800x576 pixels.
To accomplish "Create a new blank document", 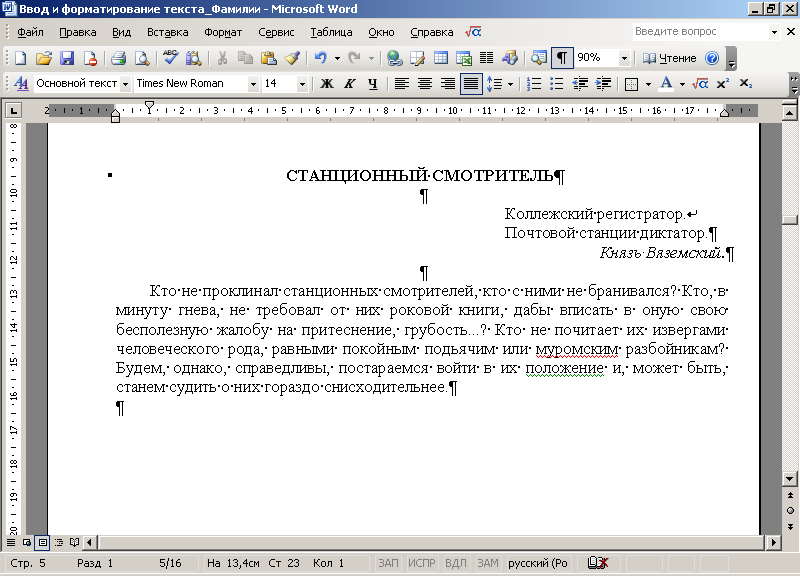I will point(20,58).
